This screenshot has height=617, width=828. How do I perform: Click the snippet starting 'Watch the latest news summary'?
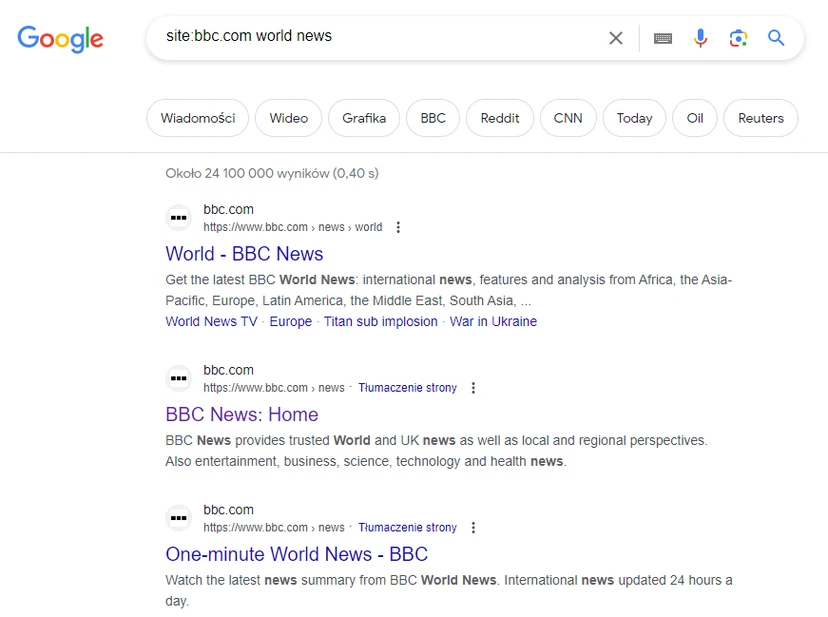(449, 590)
